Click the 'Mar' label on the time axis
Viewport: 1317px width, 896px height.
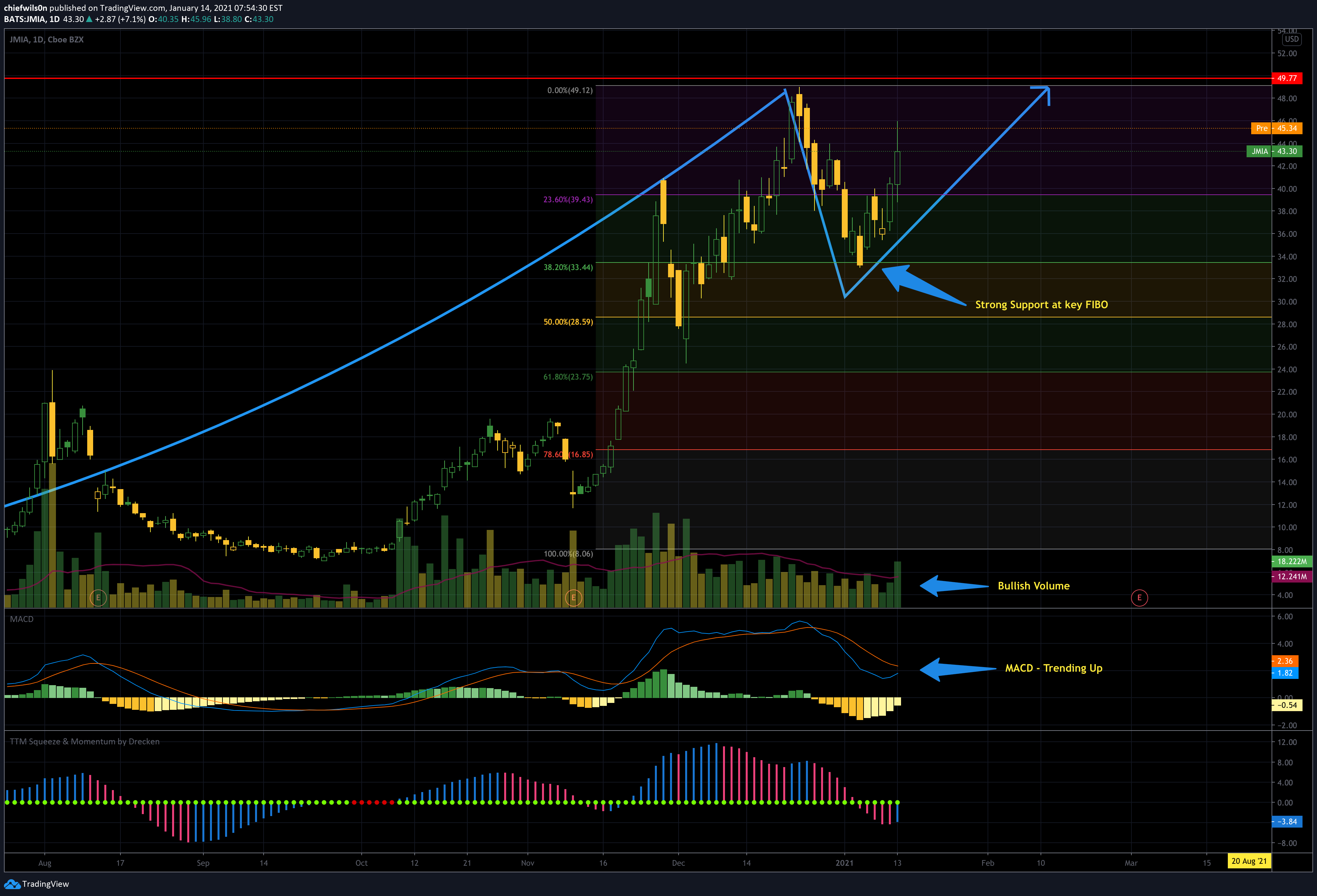coord(1131,863)
